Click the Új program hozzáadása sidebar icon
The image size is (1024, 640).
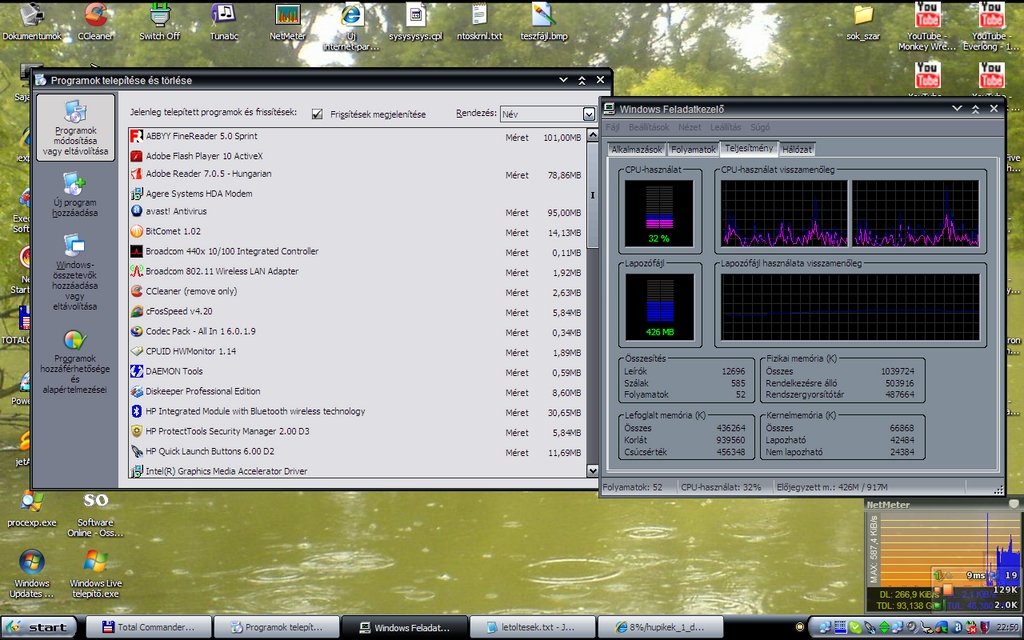(74, 185)
